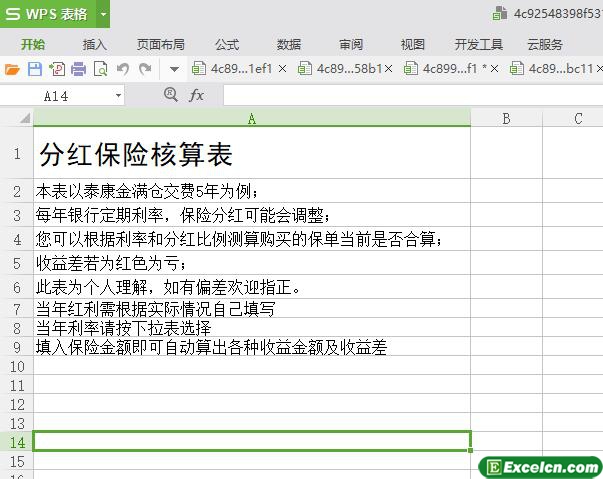Click the formula bar input field
Viewport: 603px width, 479px height.
(413, 95)
